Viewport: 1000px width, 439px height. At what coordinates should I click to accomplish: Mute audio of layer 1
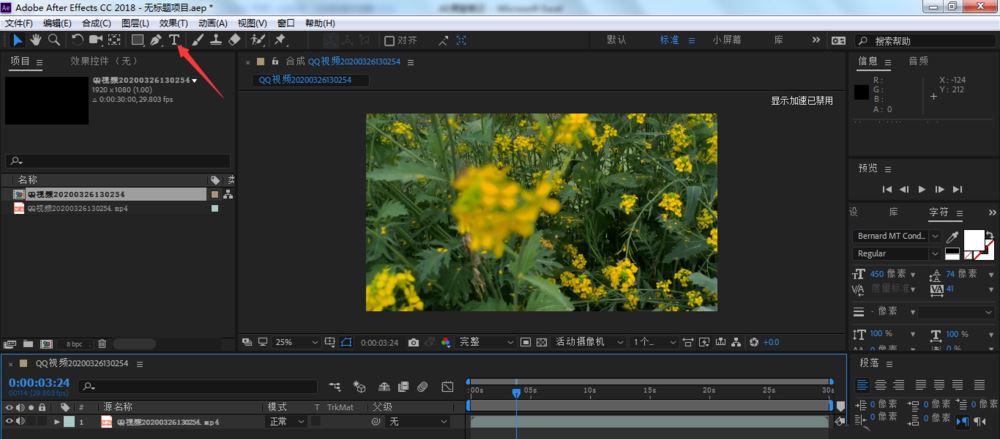[x=21, y=422]
